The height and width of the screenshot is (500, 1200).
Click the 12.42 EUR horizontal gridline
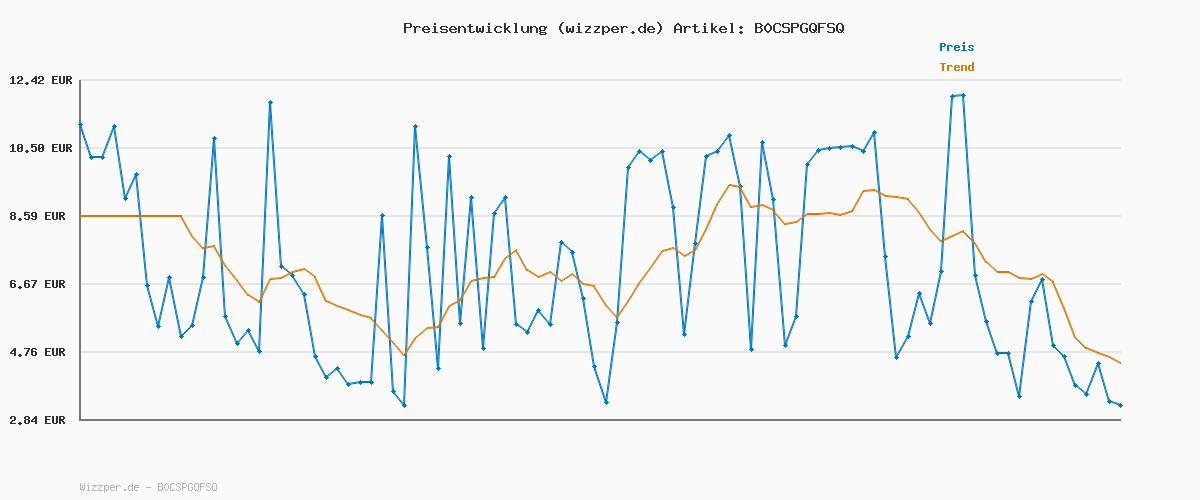[600, 80]
